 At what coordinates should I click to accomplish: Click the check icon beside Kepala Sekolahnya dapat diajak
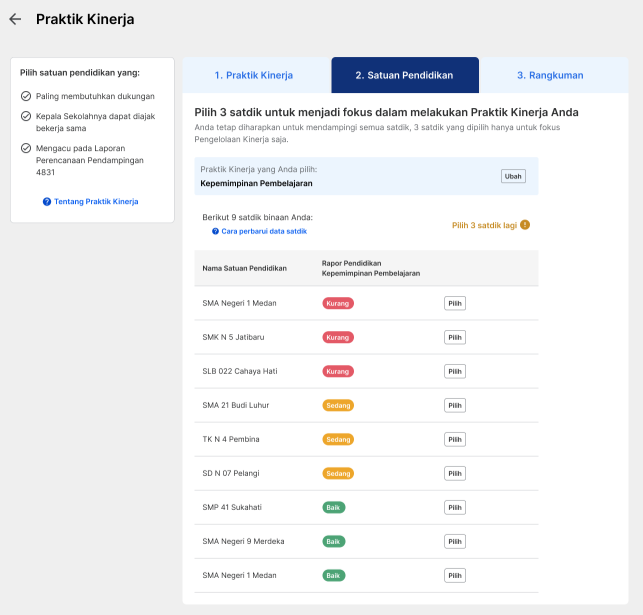pyautogui.click(x=26, y=116)
